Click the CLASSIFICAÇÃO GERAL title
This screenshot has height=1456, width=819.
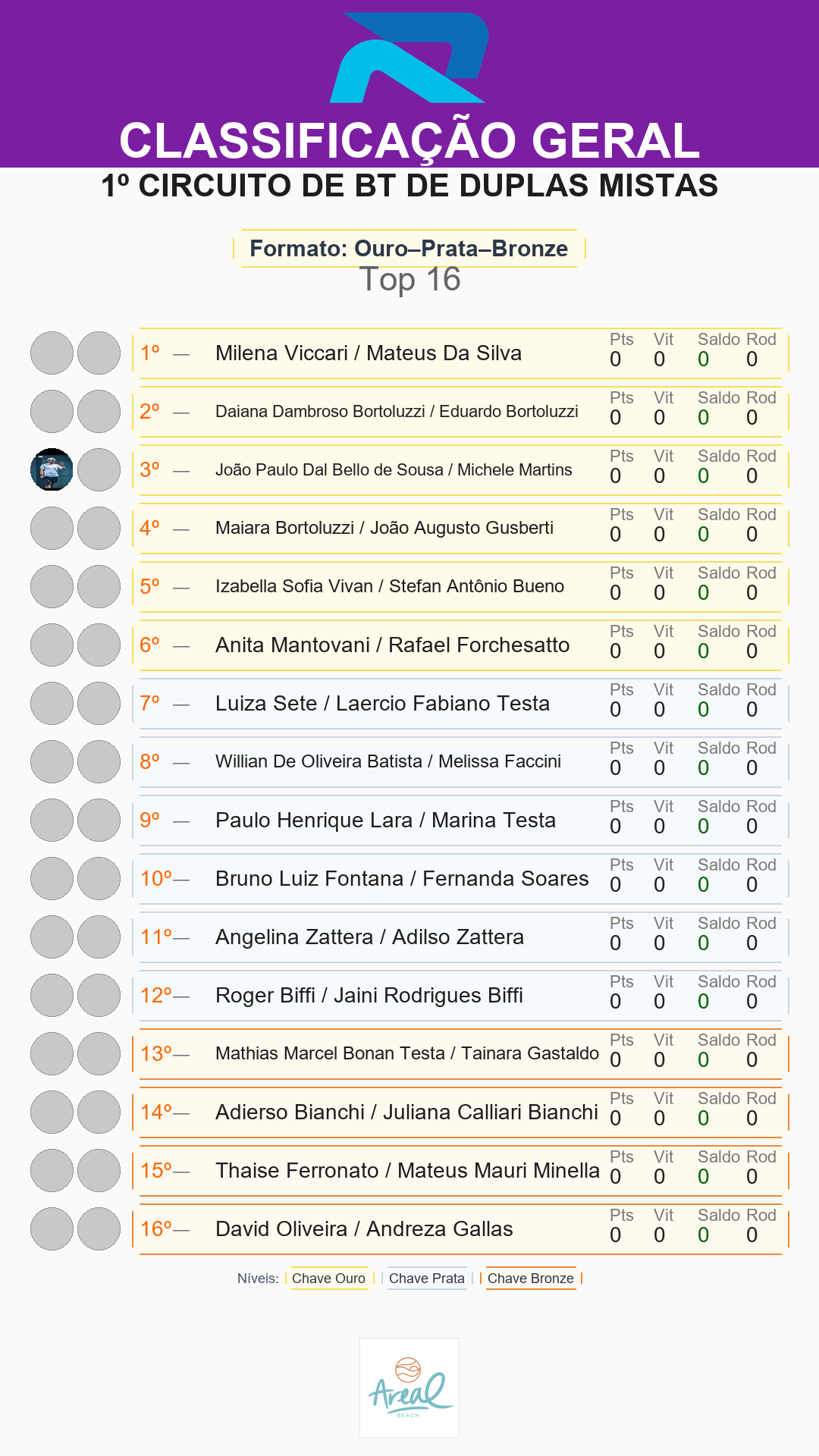(x=409, y=140)
